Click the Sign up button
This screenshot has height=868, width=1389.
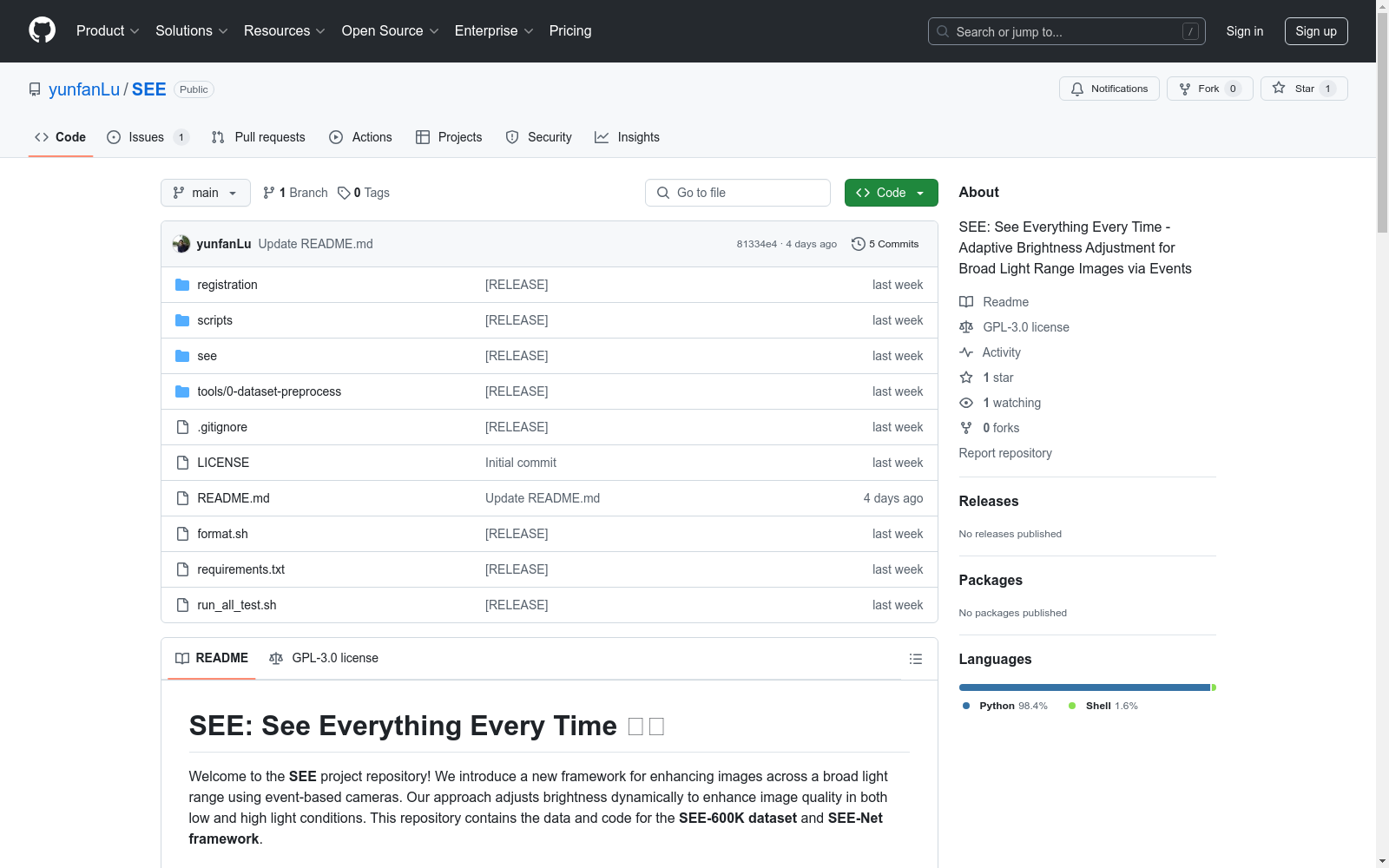tap(1316, 31)
